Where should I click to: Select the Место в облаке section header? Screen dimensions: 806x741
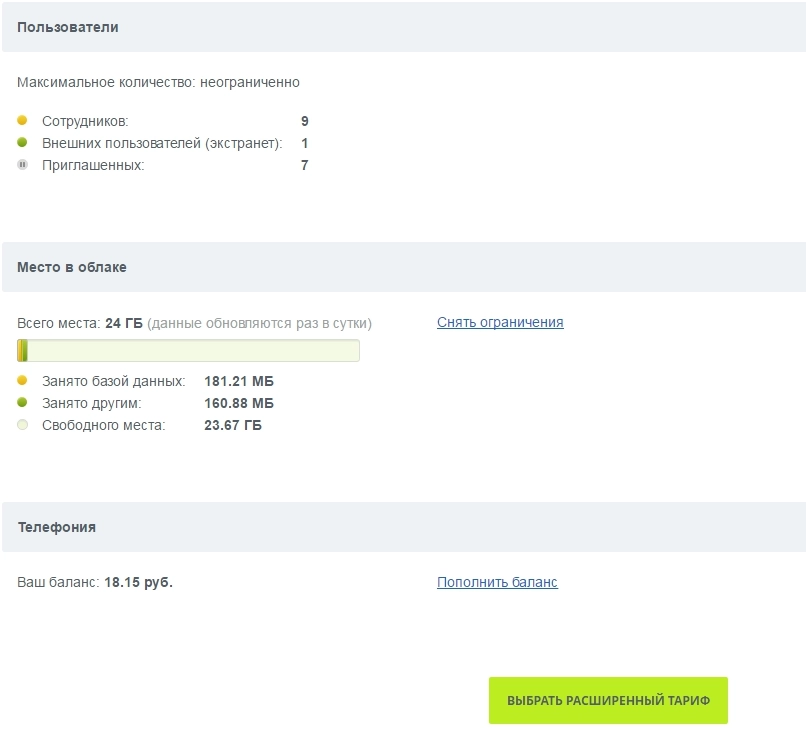72,267
